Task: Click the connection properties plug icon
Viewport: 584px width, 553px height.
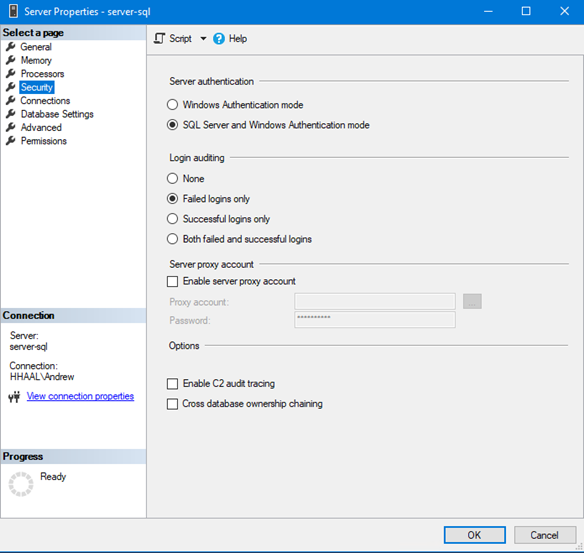Action: point(14,397)
